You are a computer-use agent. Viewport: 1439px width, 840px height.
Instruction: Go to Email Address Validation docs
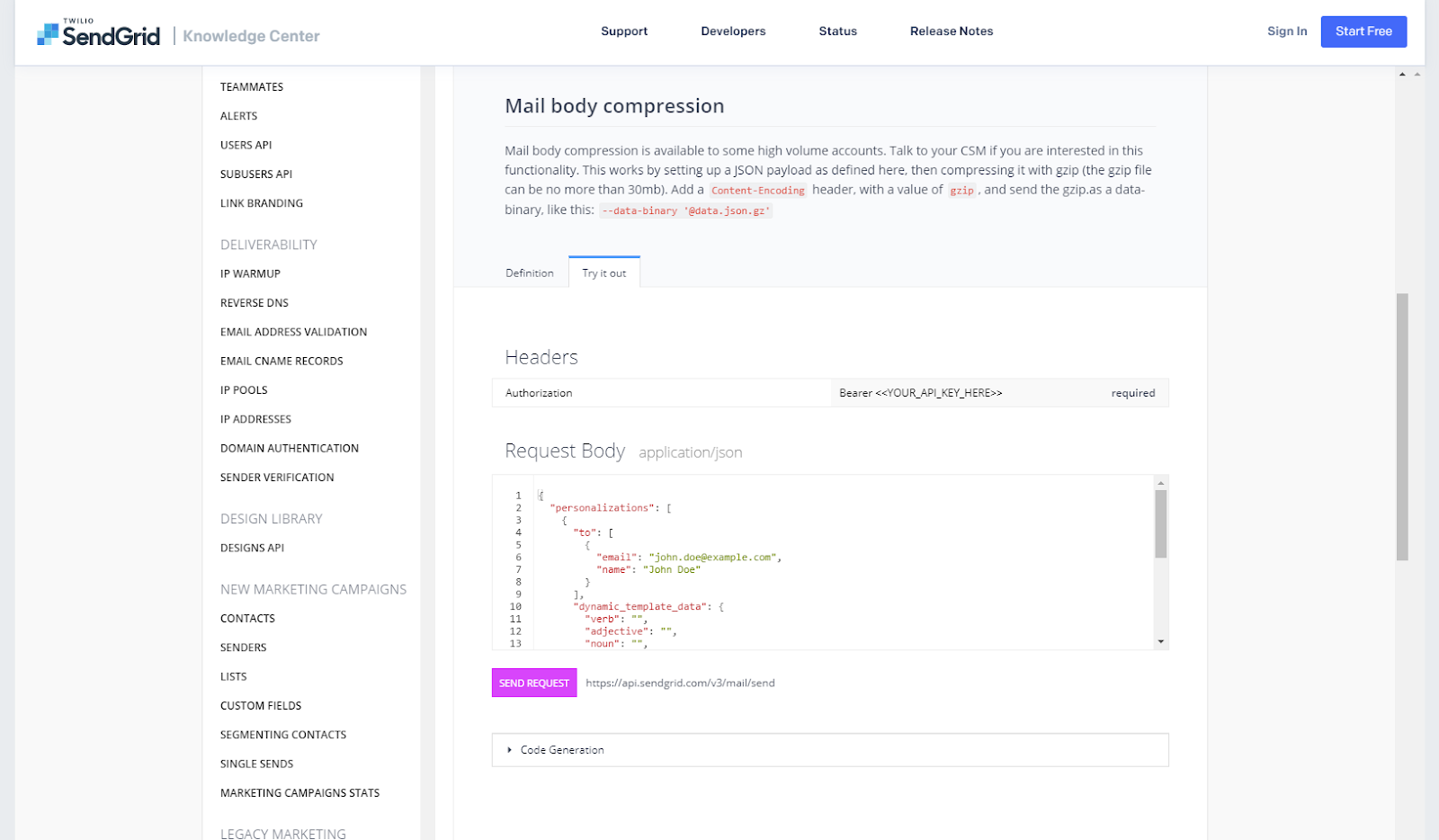click(x=293, y=331)
